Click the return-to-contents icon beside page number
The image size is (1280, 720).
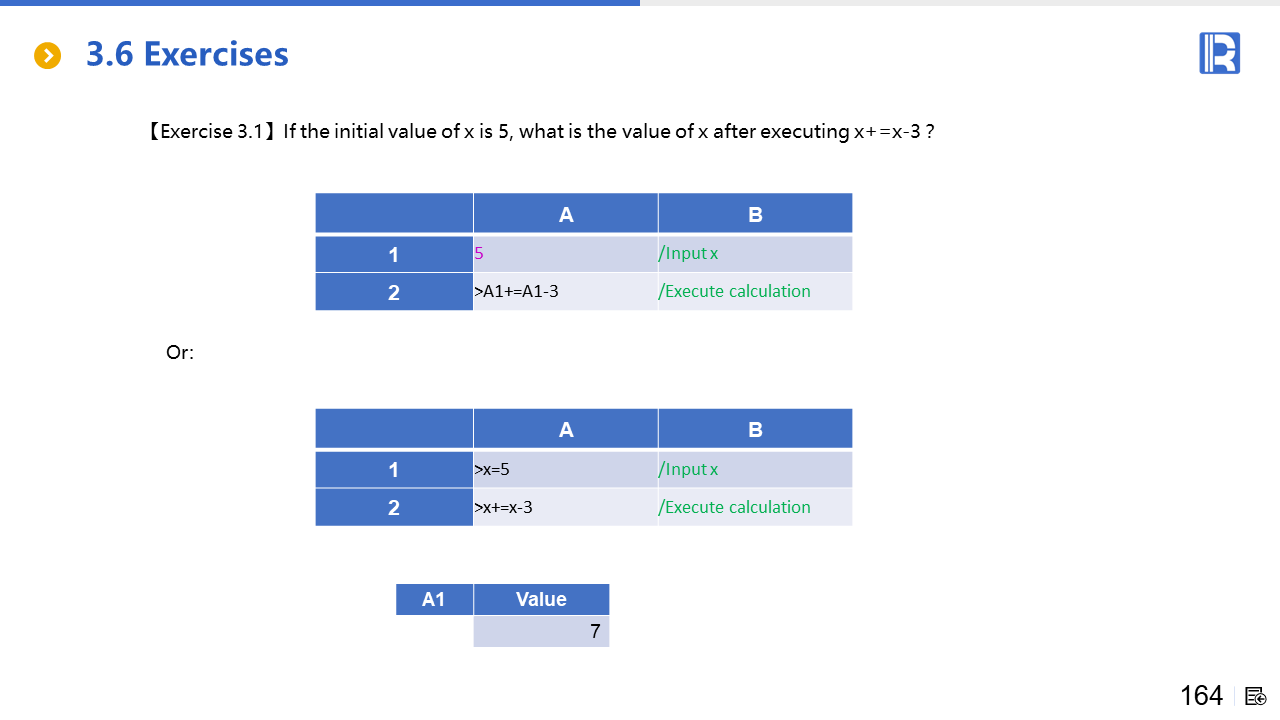(x=1256, y=696)
